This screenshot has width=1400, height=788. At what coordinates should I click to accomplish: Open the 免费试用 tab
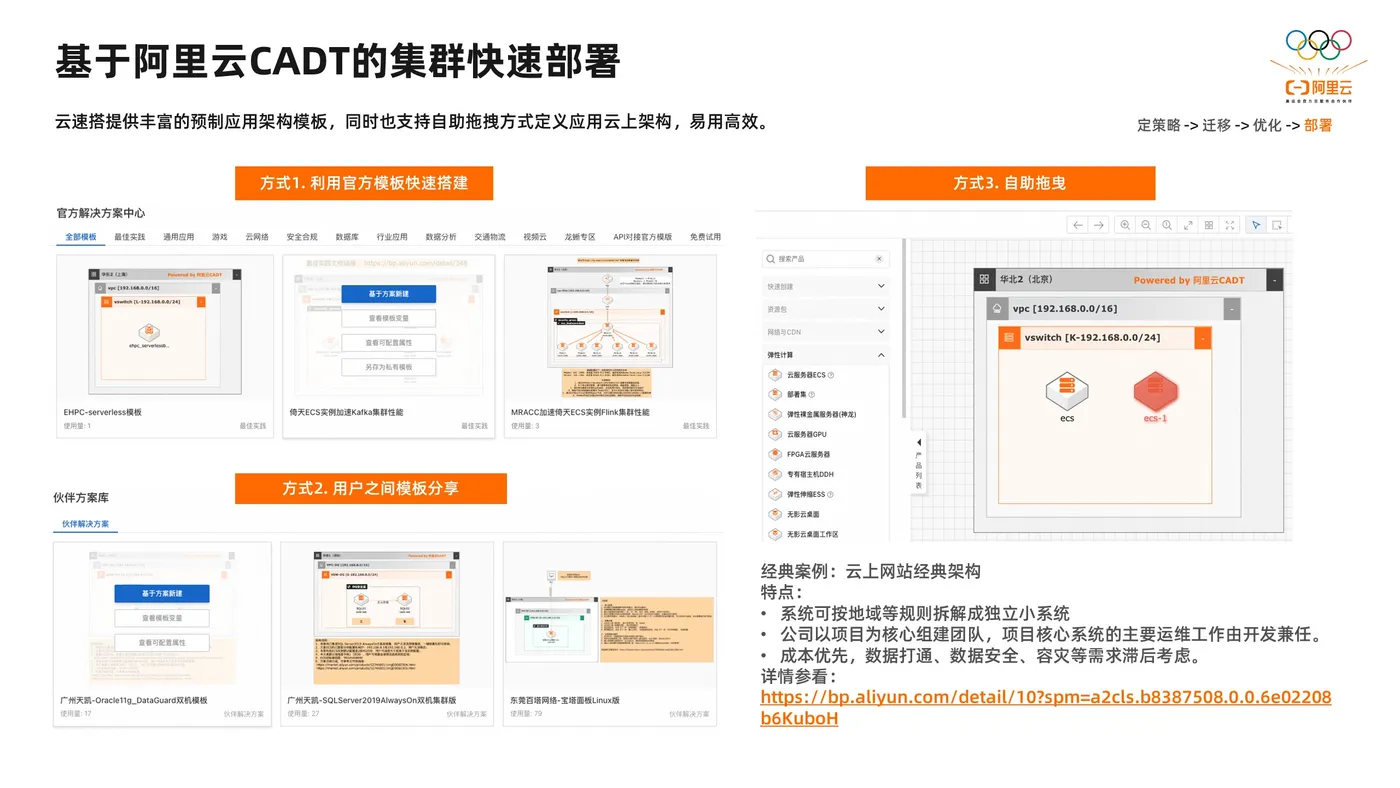tap(705, 237)
